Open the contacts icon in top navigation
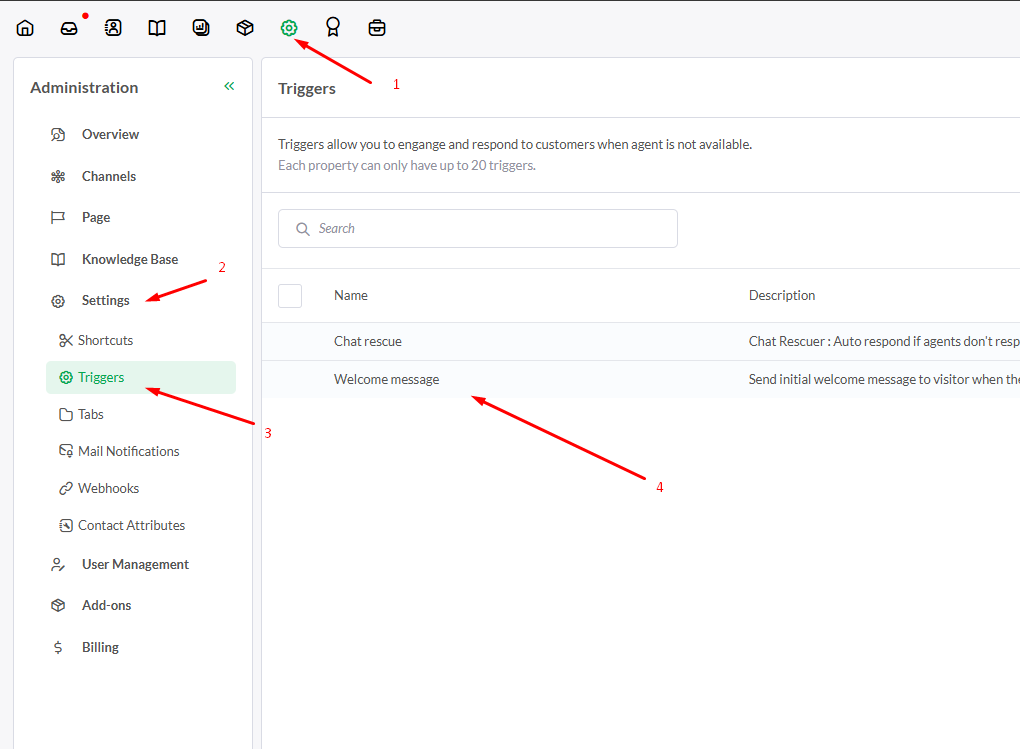The height and width of the screenshot is (749, 1020). (113, 28)
